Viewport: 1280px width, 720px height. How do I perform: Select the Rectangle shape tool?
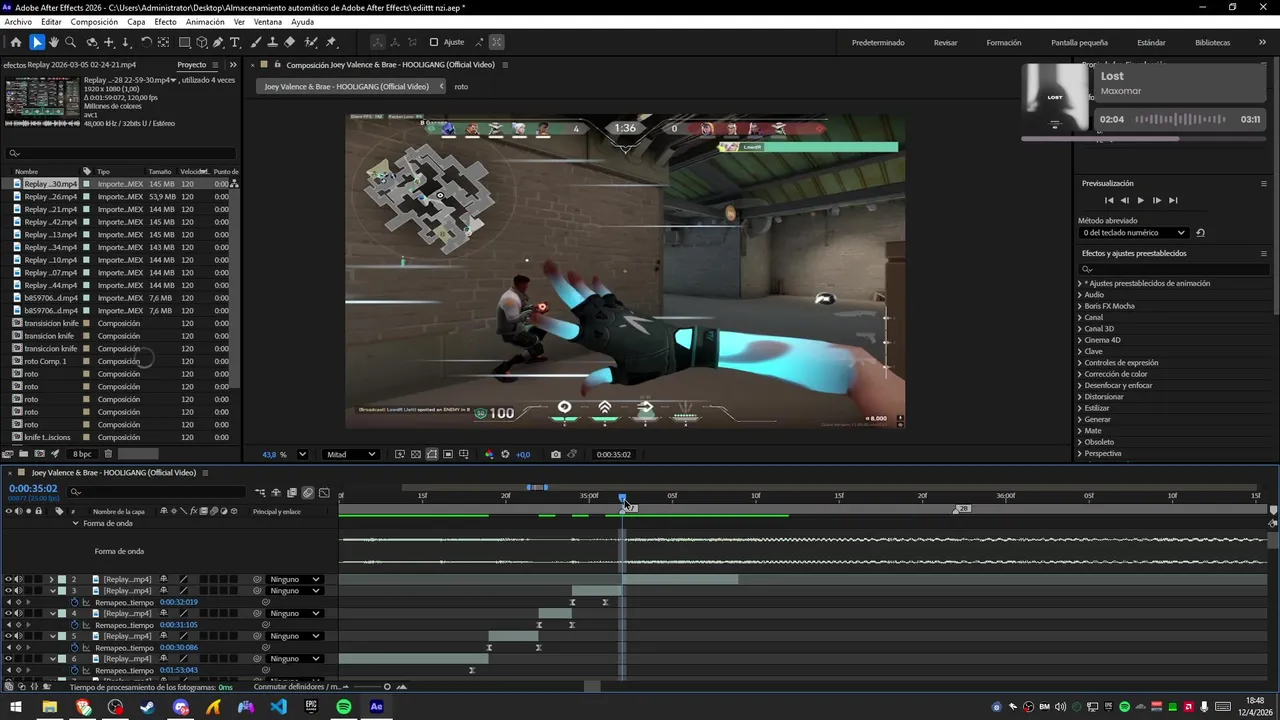[185, 42]
